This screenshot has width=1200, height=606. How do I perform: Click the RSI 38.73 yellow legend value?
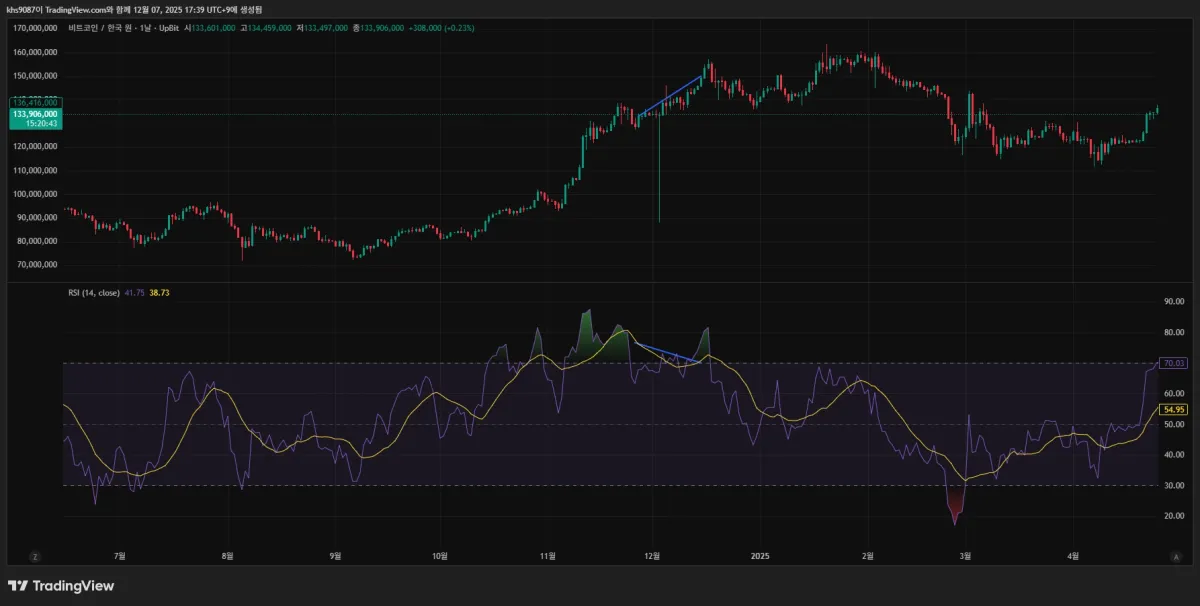(x=159, y=292)
